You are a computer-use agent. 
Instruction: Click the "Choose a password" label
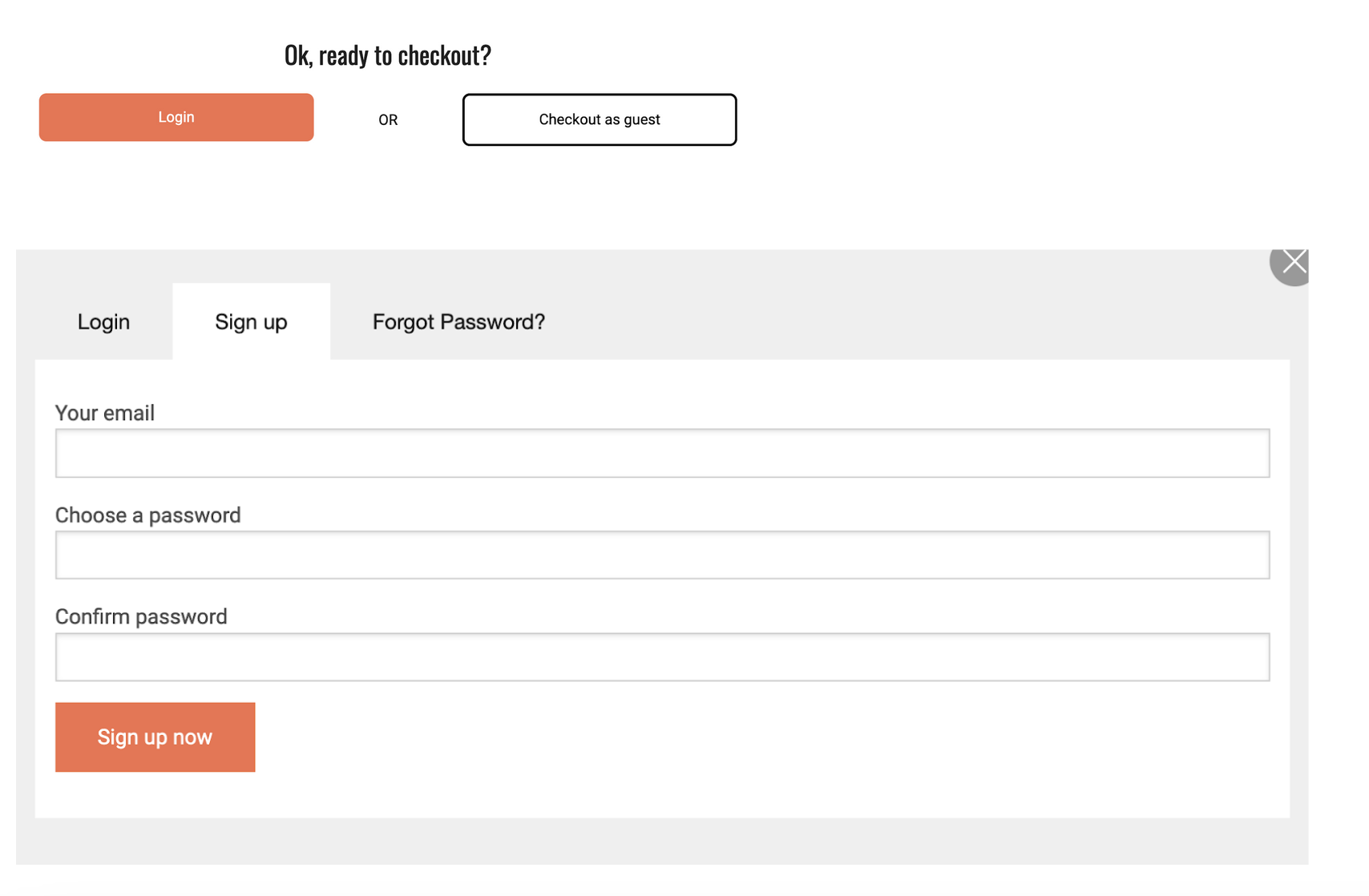(147, 515)
